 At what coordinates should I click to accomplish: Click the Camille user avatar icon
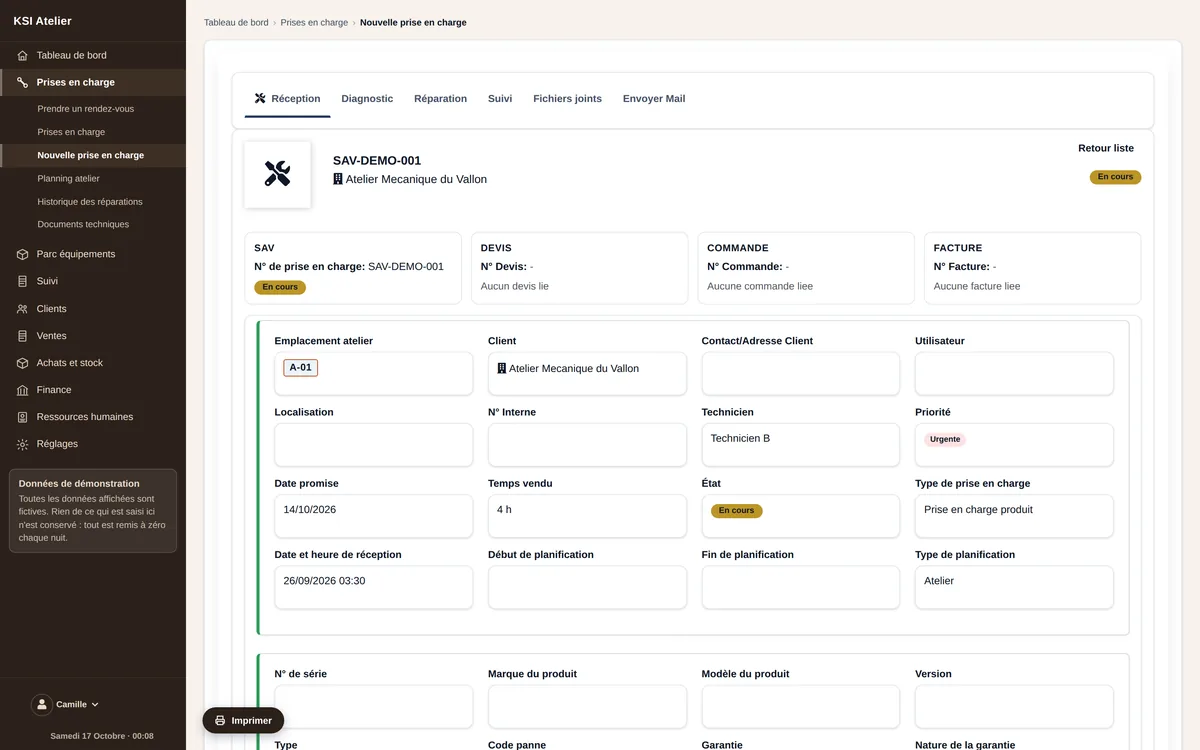click(42, 704)
